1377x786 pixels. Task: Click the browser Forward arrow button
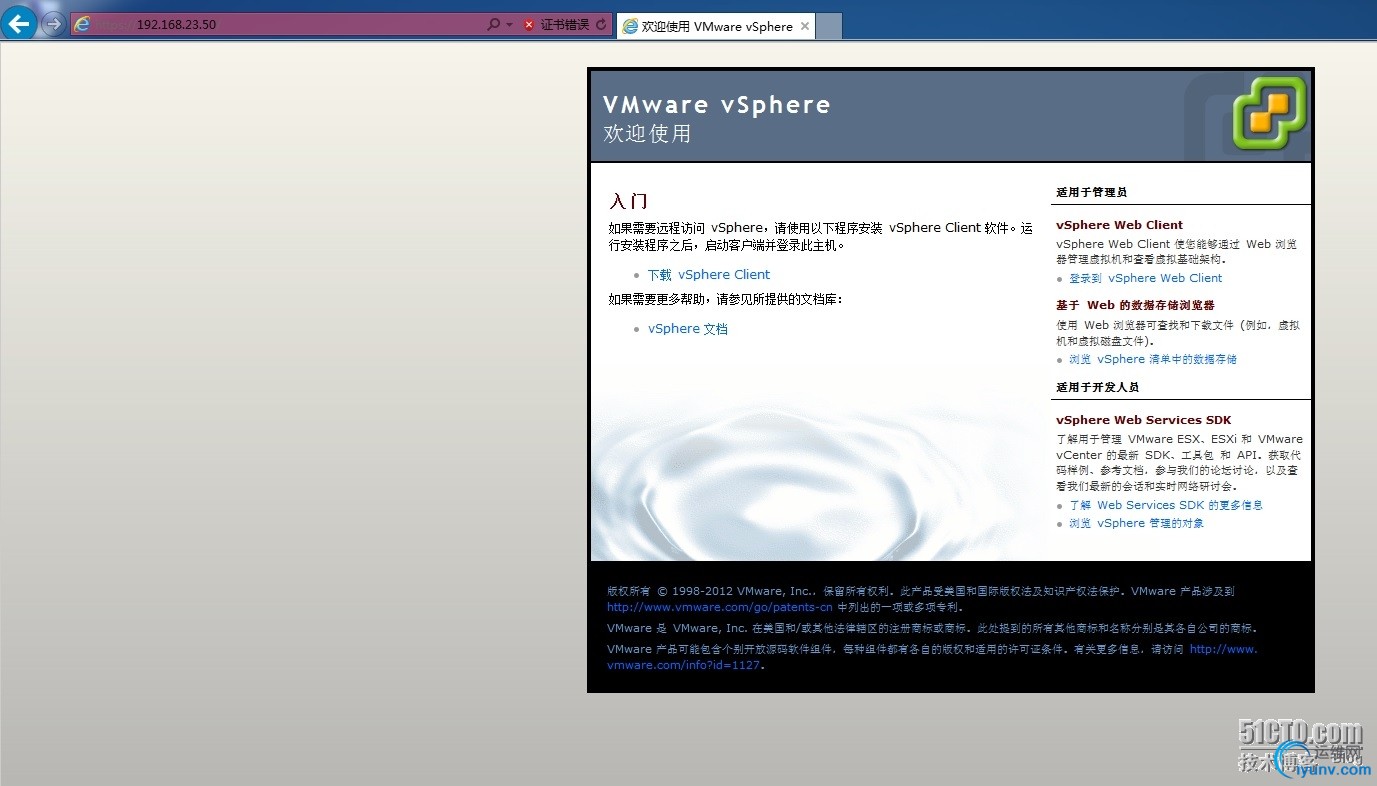pos(53,24)
